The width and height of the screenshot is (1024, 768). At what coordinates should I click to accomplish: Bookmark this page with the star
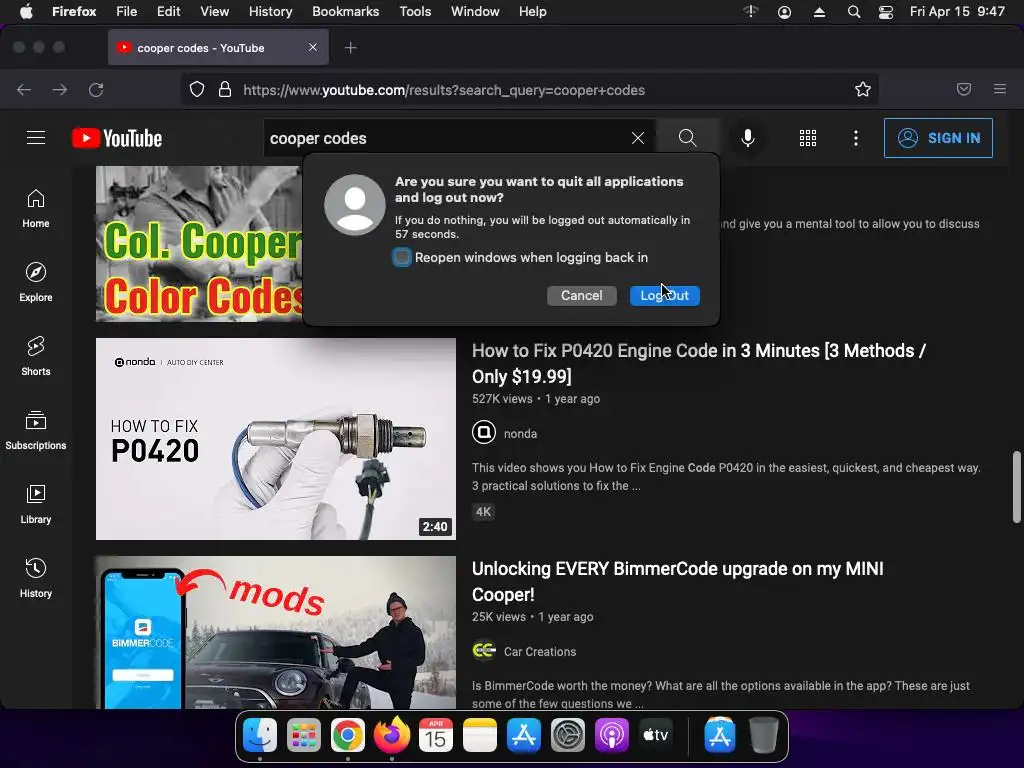click(x=863, y=89)
